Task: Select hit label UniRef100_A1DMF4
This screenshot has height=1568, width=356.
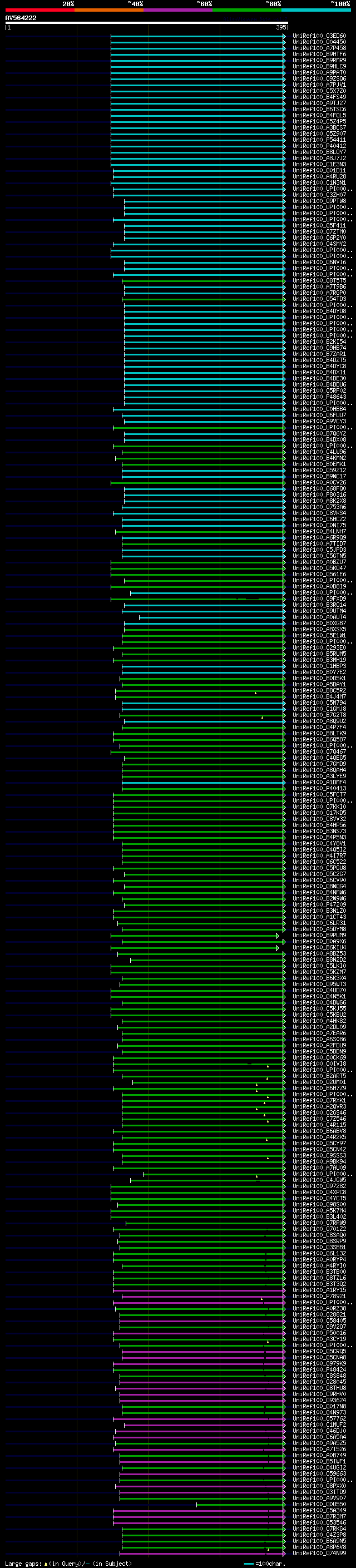Action: tap(319, 782)
